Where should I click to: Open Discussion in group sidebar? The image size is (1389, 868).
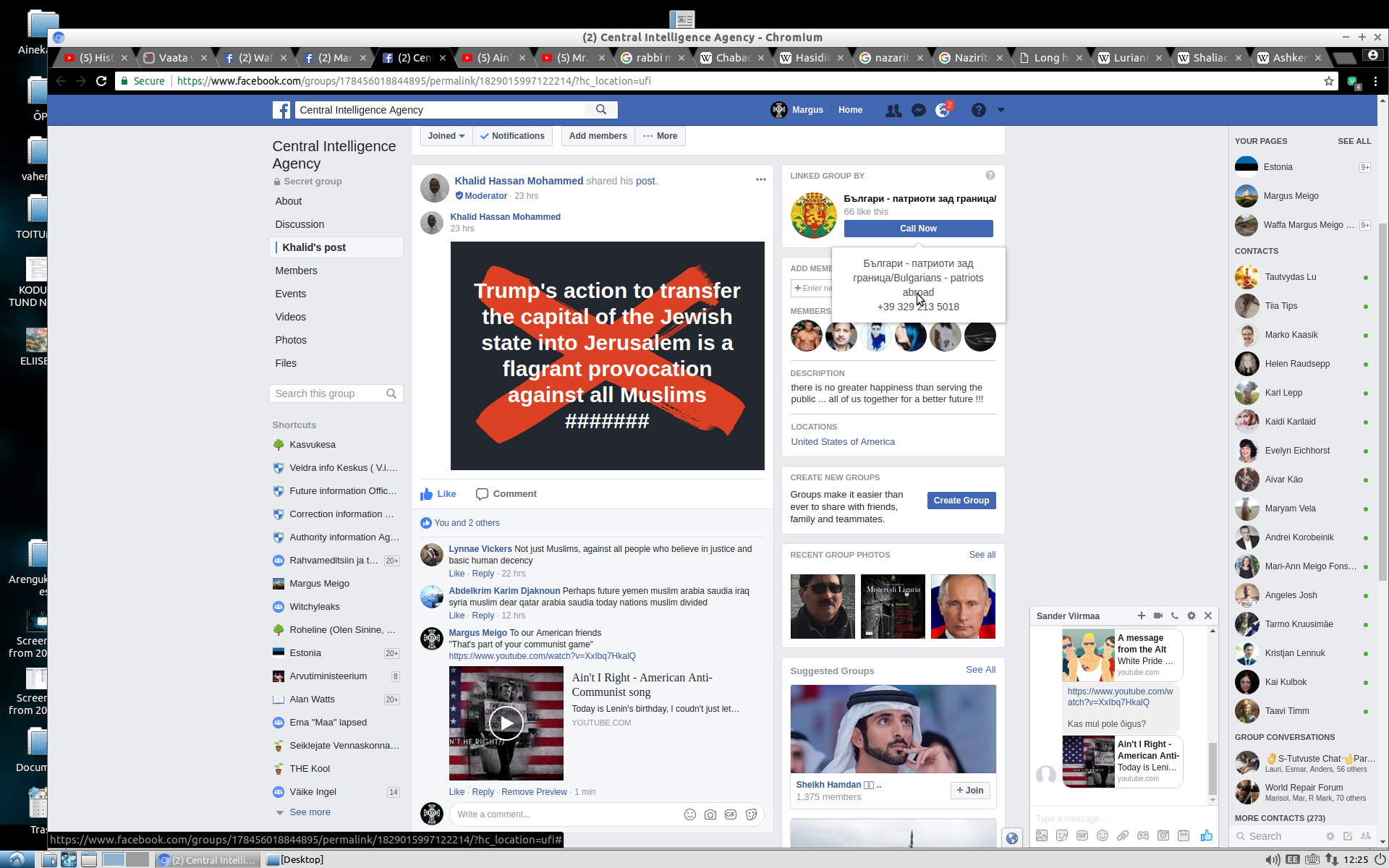click(x=300, y=224)
